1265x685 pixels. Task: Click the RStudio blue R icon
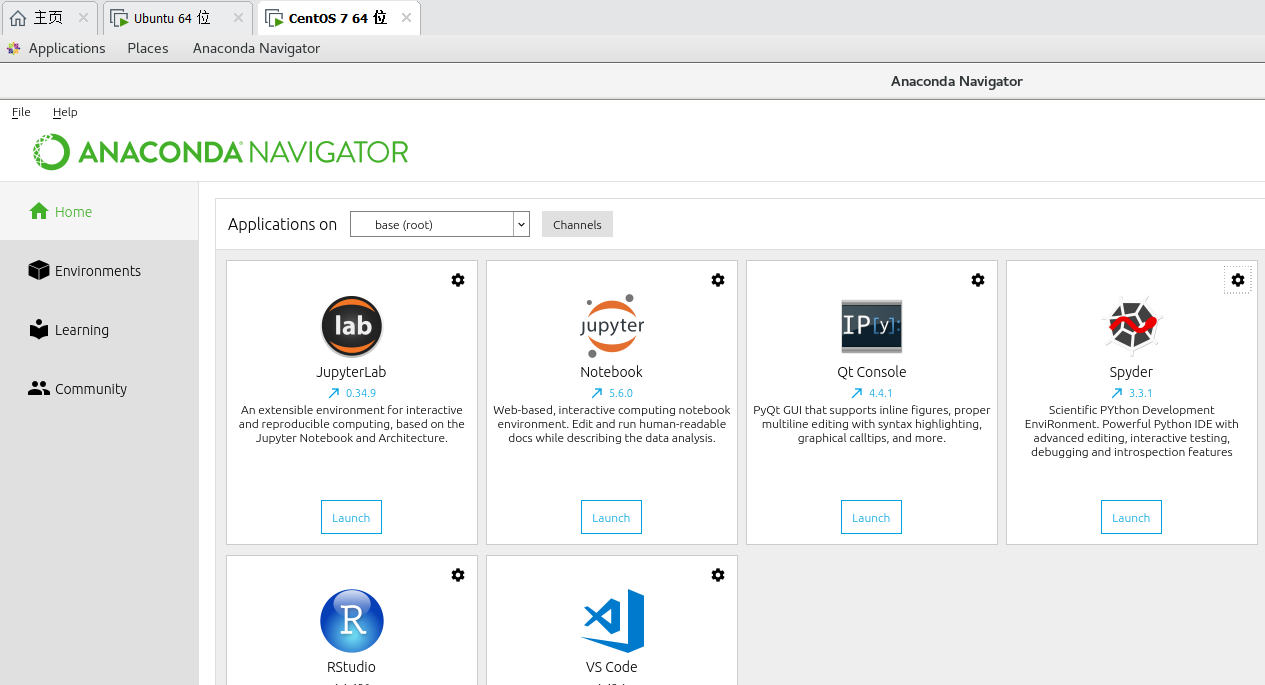click(x=352, y=621)
